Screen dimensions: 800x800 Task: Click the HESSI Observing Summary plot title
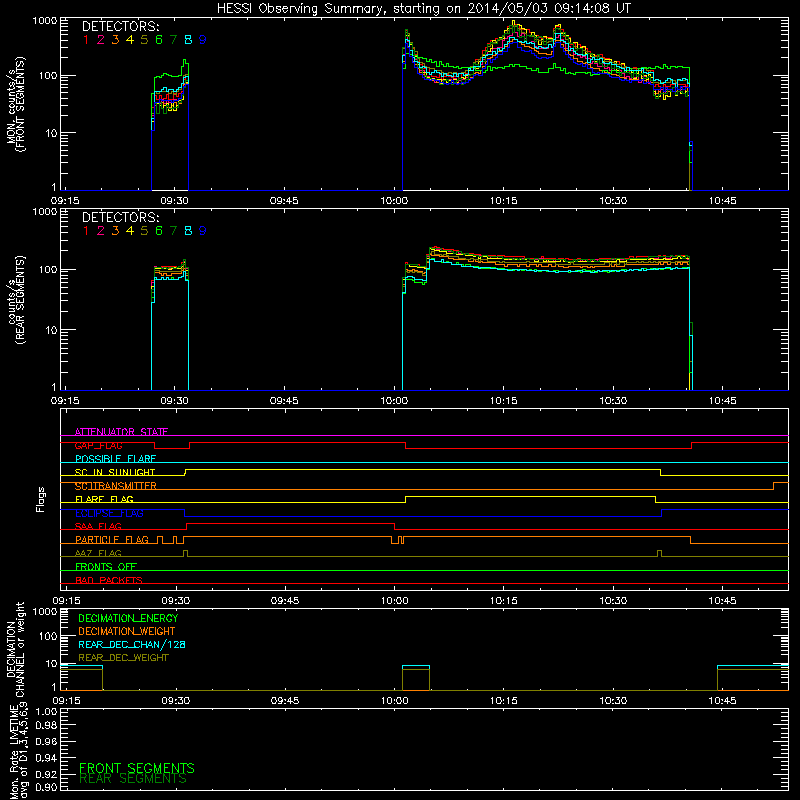(x=424, y=8)
